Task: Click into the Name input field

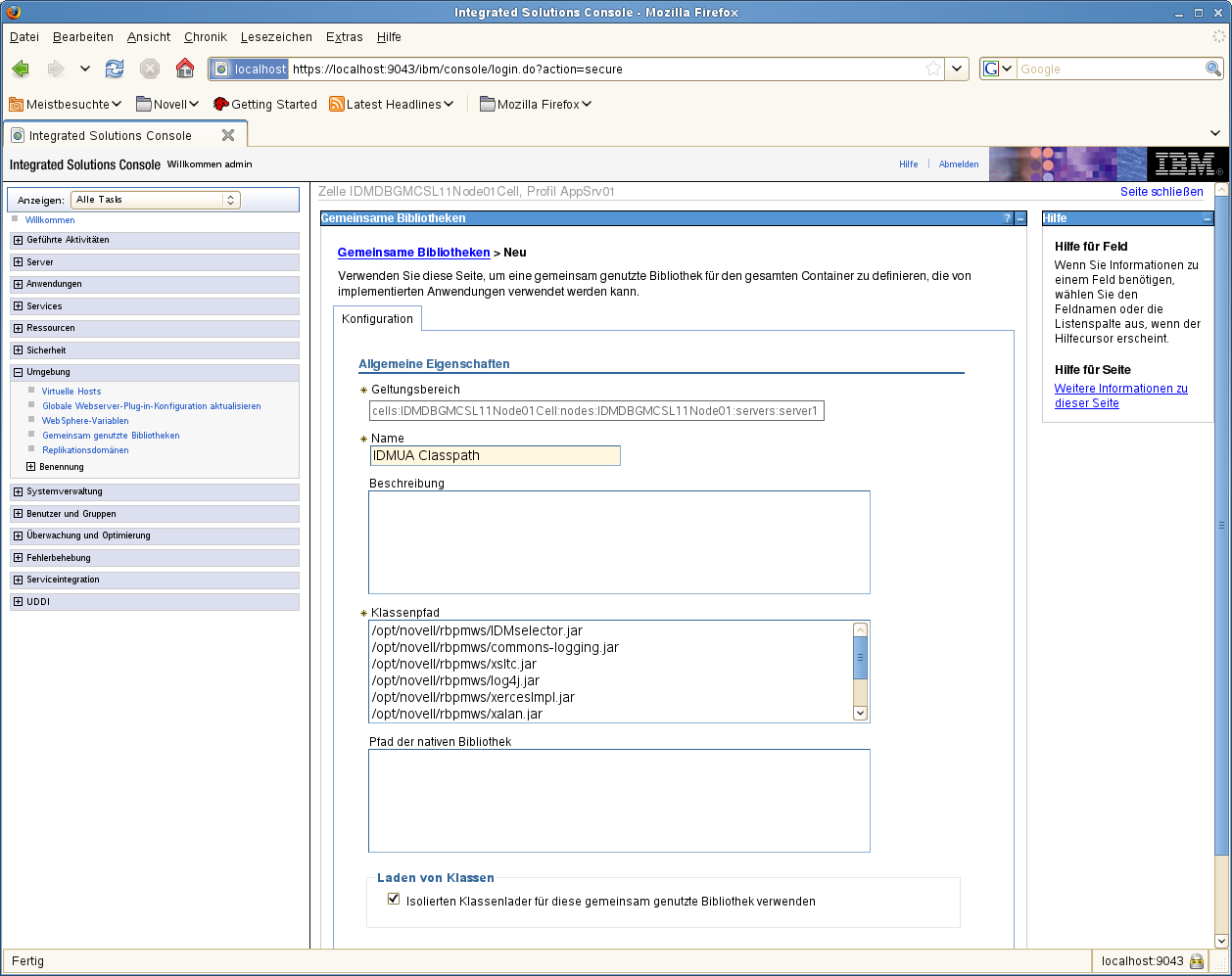Action: tap(495, 455)
